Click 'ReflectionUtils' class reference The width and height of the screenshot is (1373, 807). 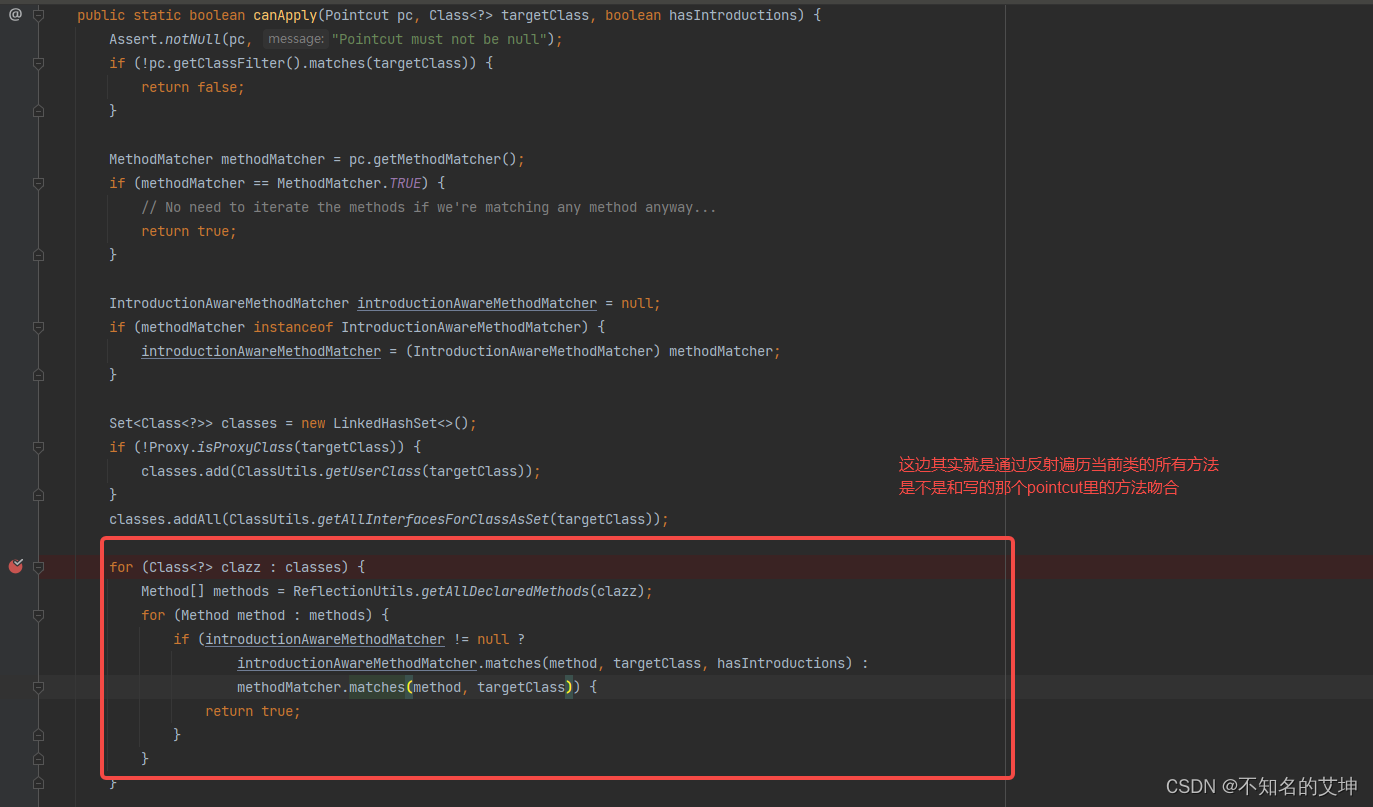[x=353, y=591]
